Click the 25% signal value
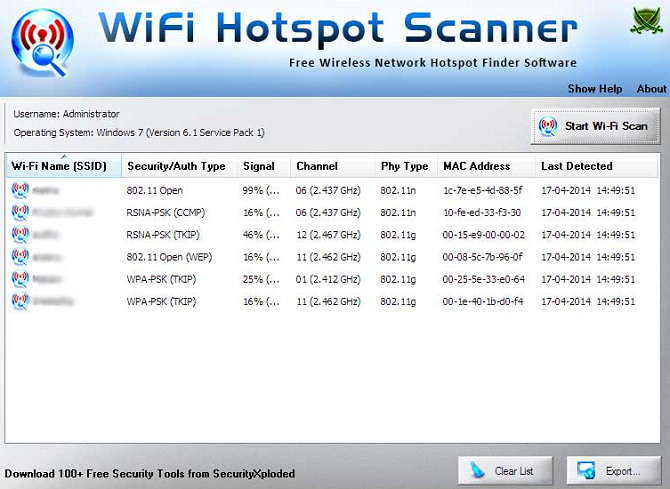Image resolution: width=670 pixels, height=489 pixels. 261,280
